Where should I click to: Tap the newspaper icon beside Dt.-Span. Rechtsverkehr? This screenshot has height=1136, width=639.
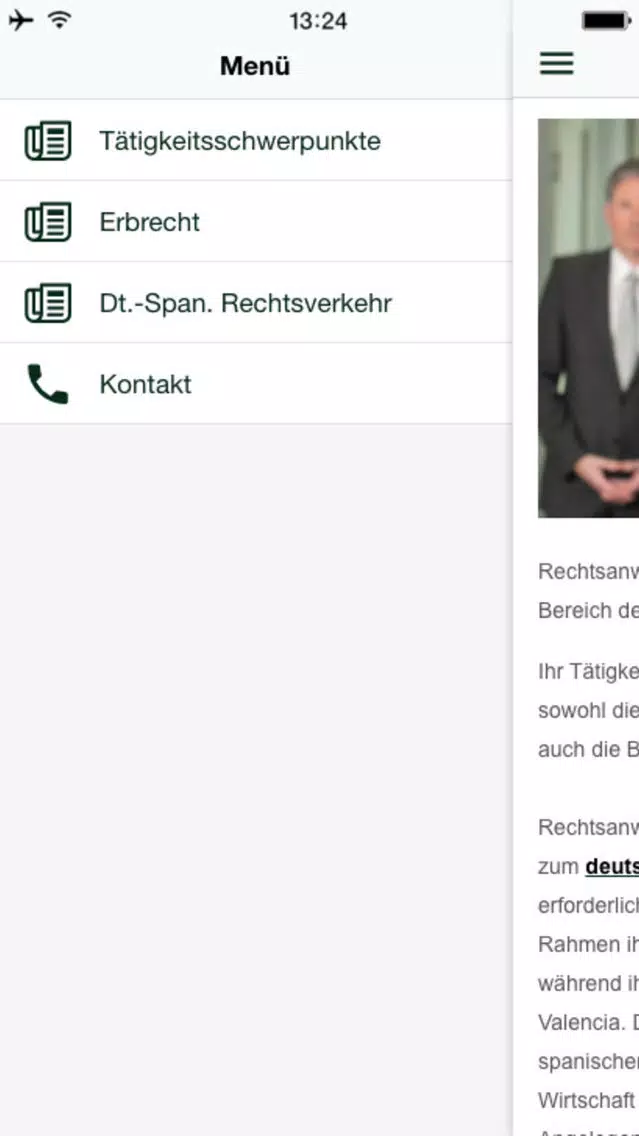48,303
